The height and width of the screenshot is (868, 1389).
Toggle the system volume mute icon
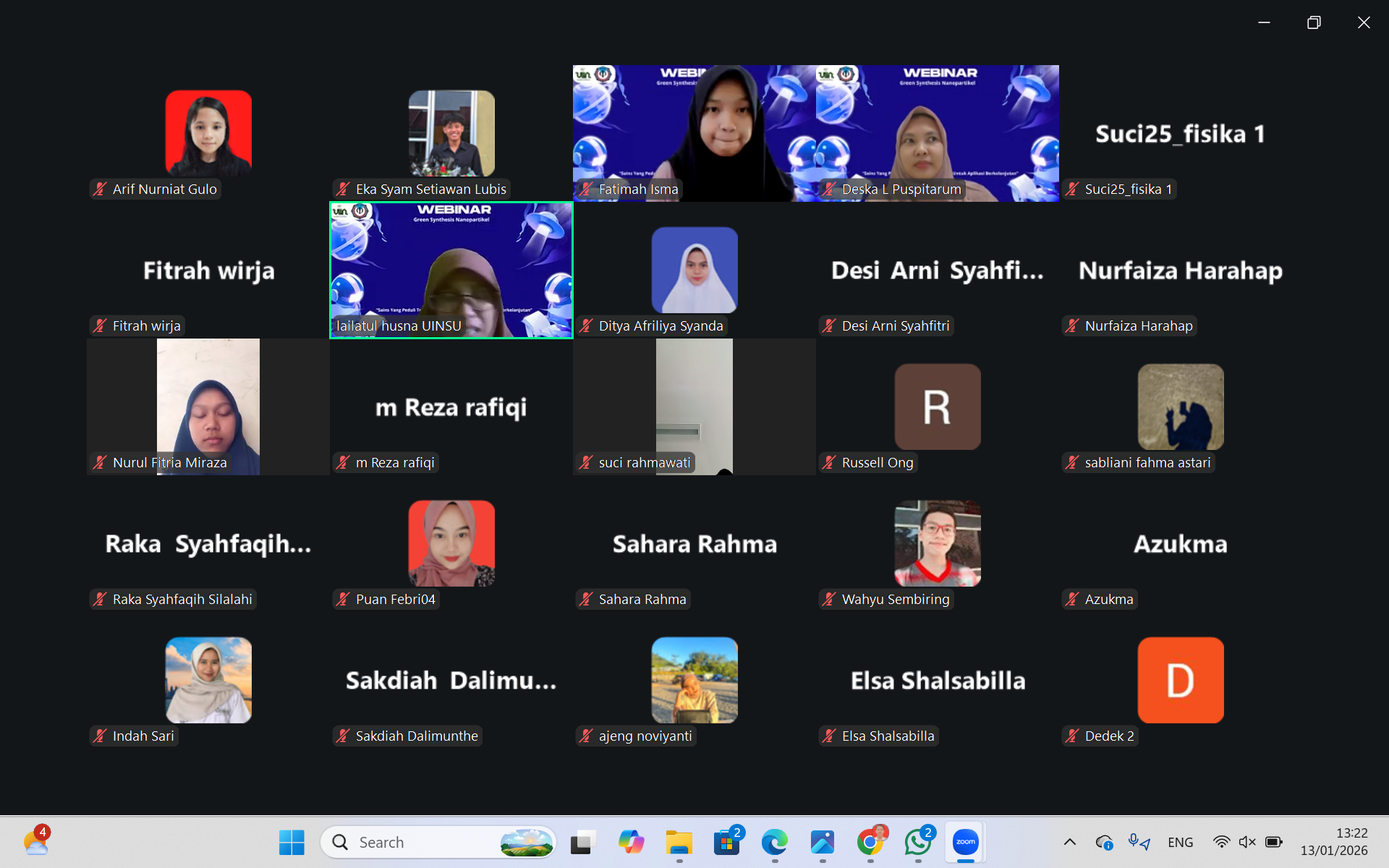pos(1247,842)
